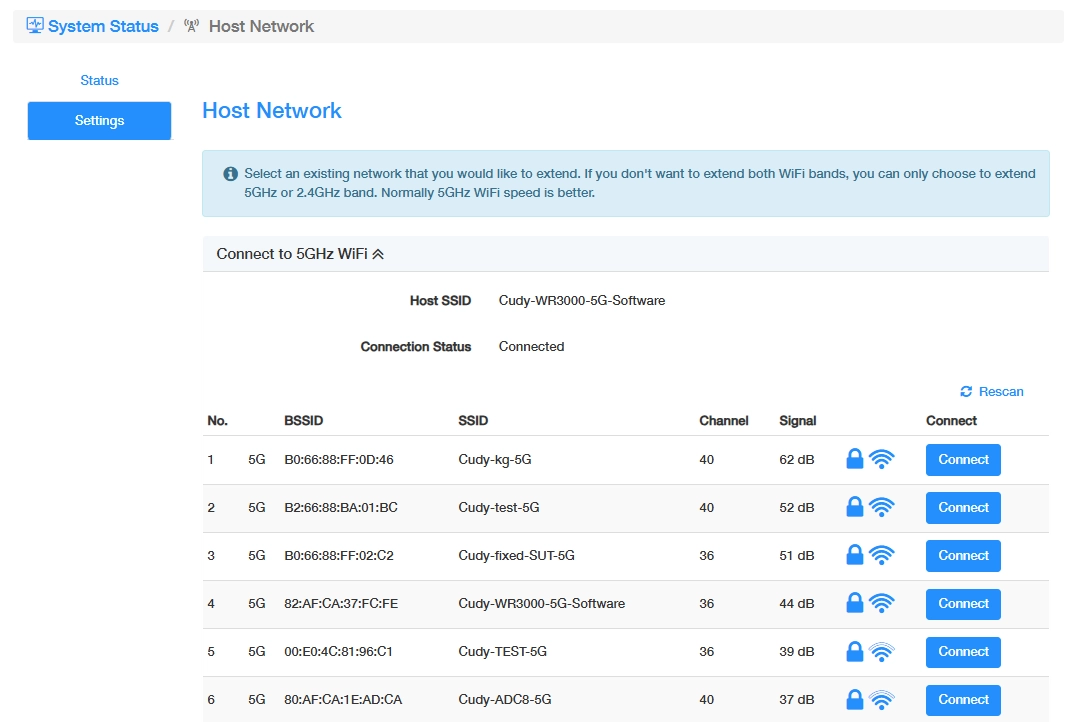Connect to network with BSSID 82:AF:CA:37:FC:FE

tap(963, 604)
